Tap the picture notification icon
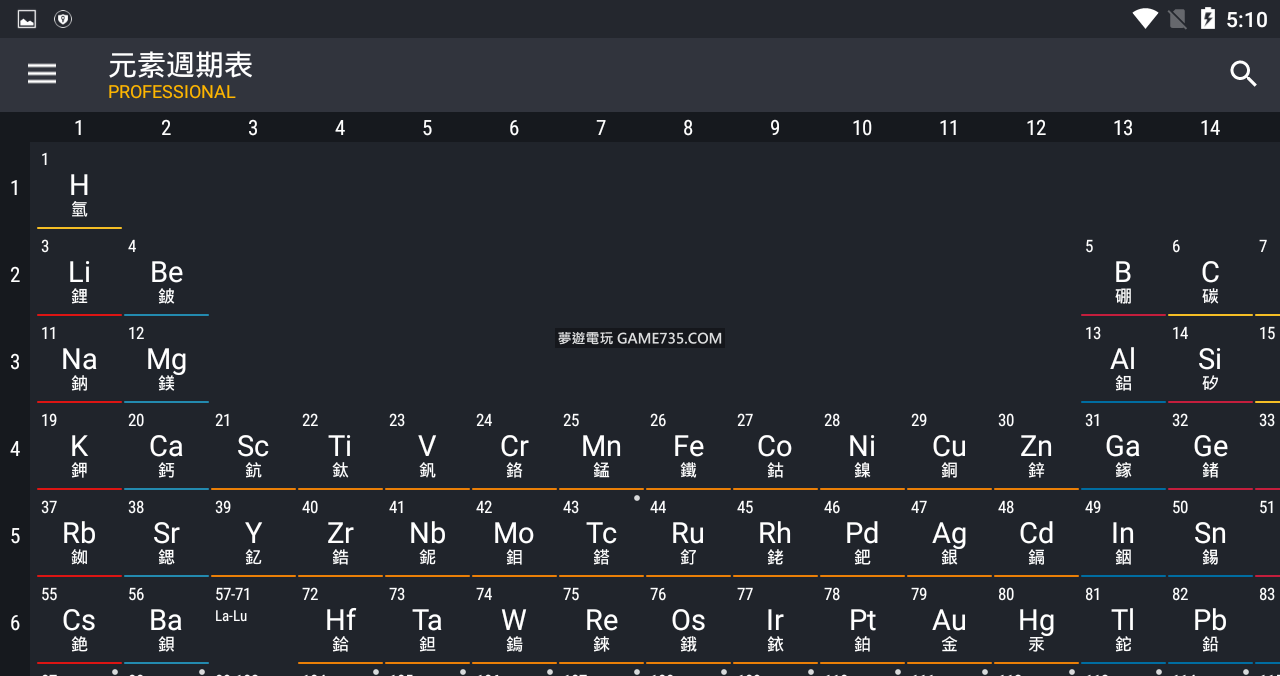This screenshot has height=676, width=1280. [x=27, y=19]
